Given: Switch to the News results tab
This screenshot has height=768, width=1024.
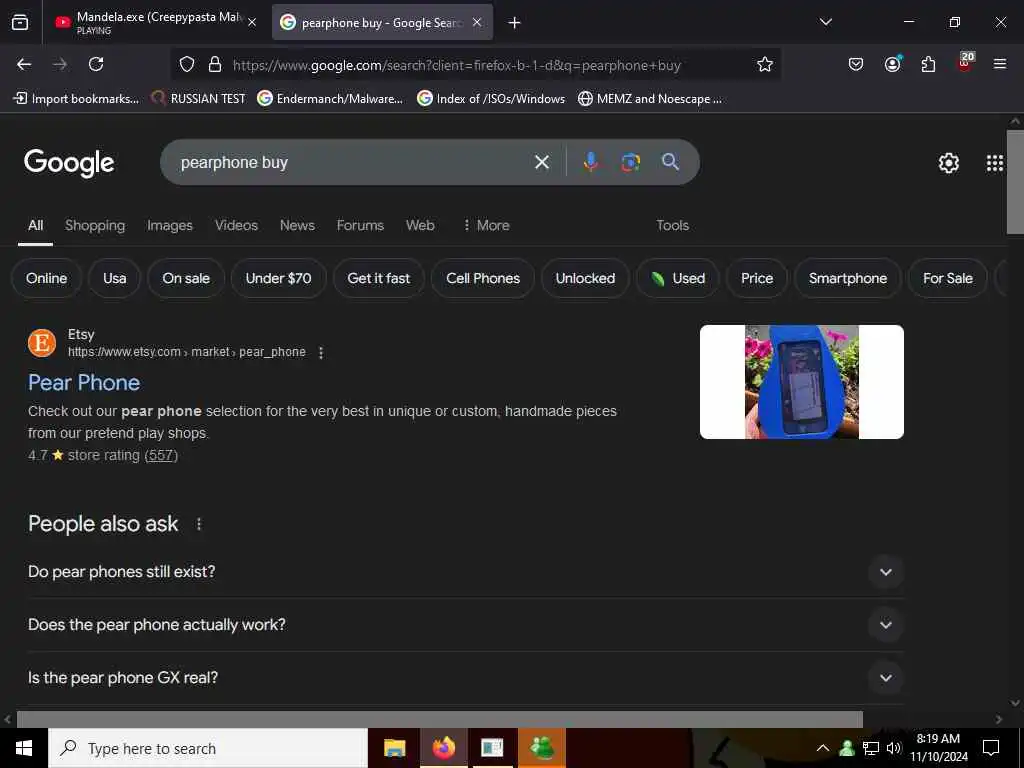Looking at the screenshot, I should point(297,225).
